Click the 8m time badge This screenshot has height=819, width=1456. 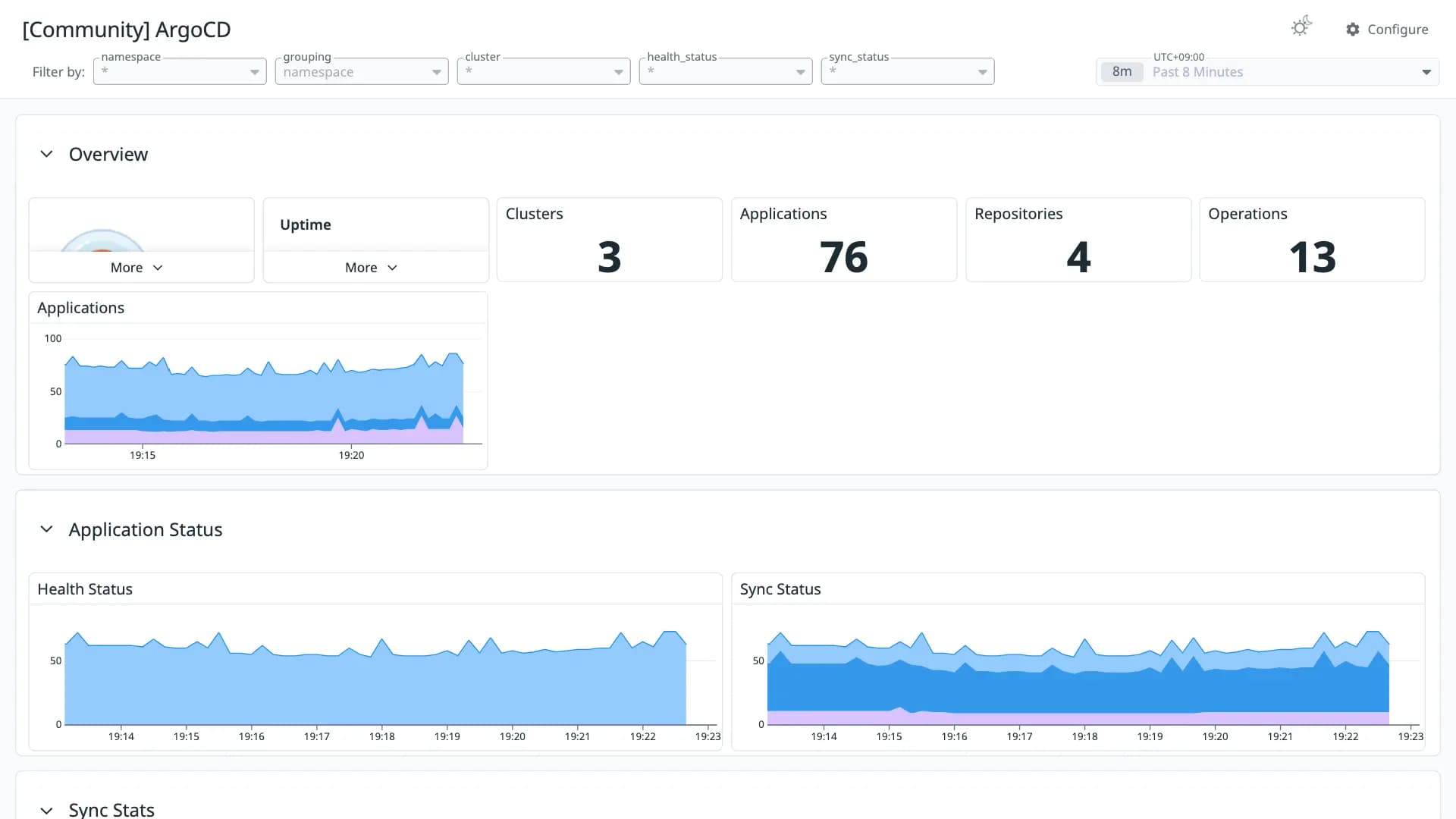point(1122,72)
